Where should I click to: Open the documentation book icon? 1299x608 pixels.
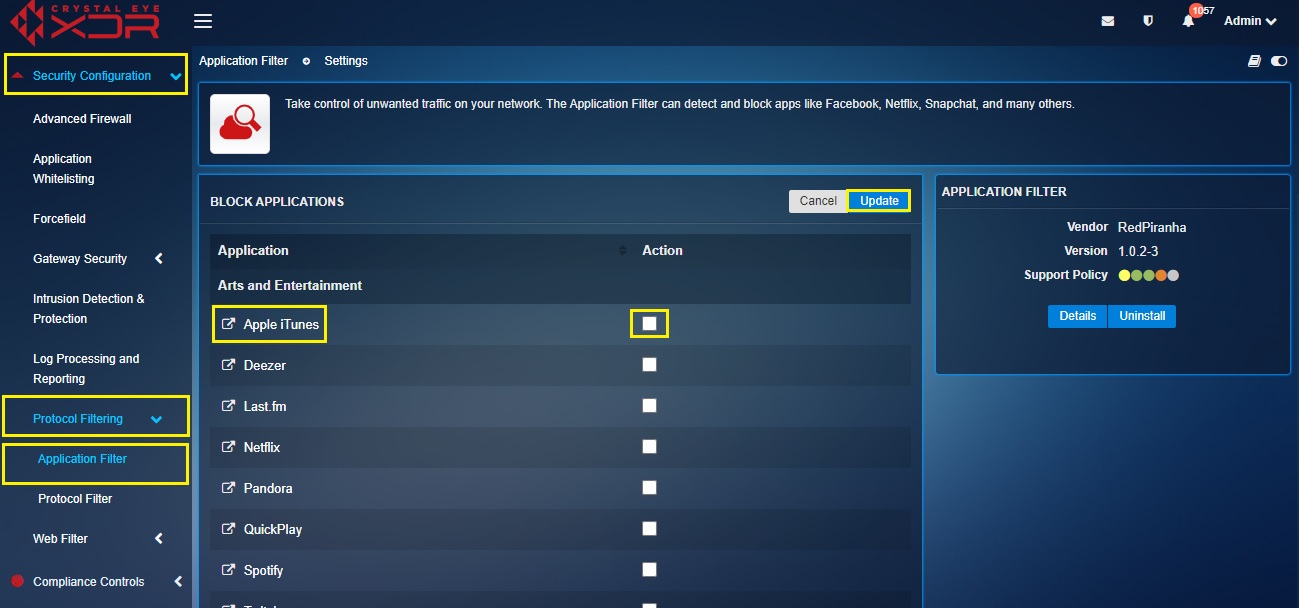[x=1254, y=61]
